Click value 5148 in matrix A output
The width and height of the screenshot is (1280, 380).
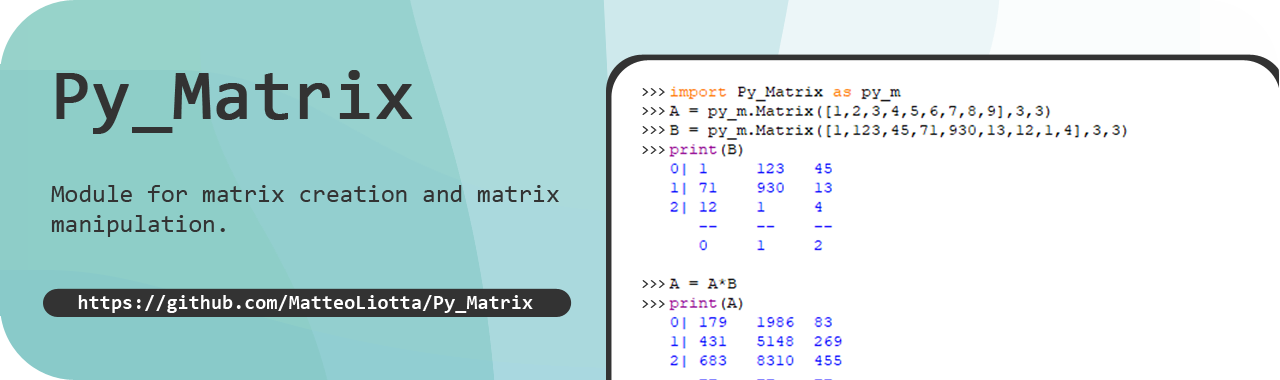[775, 341]
